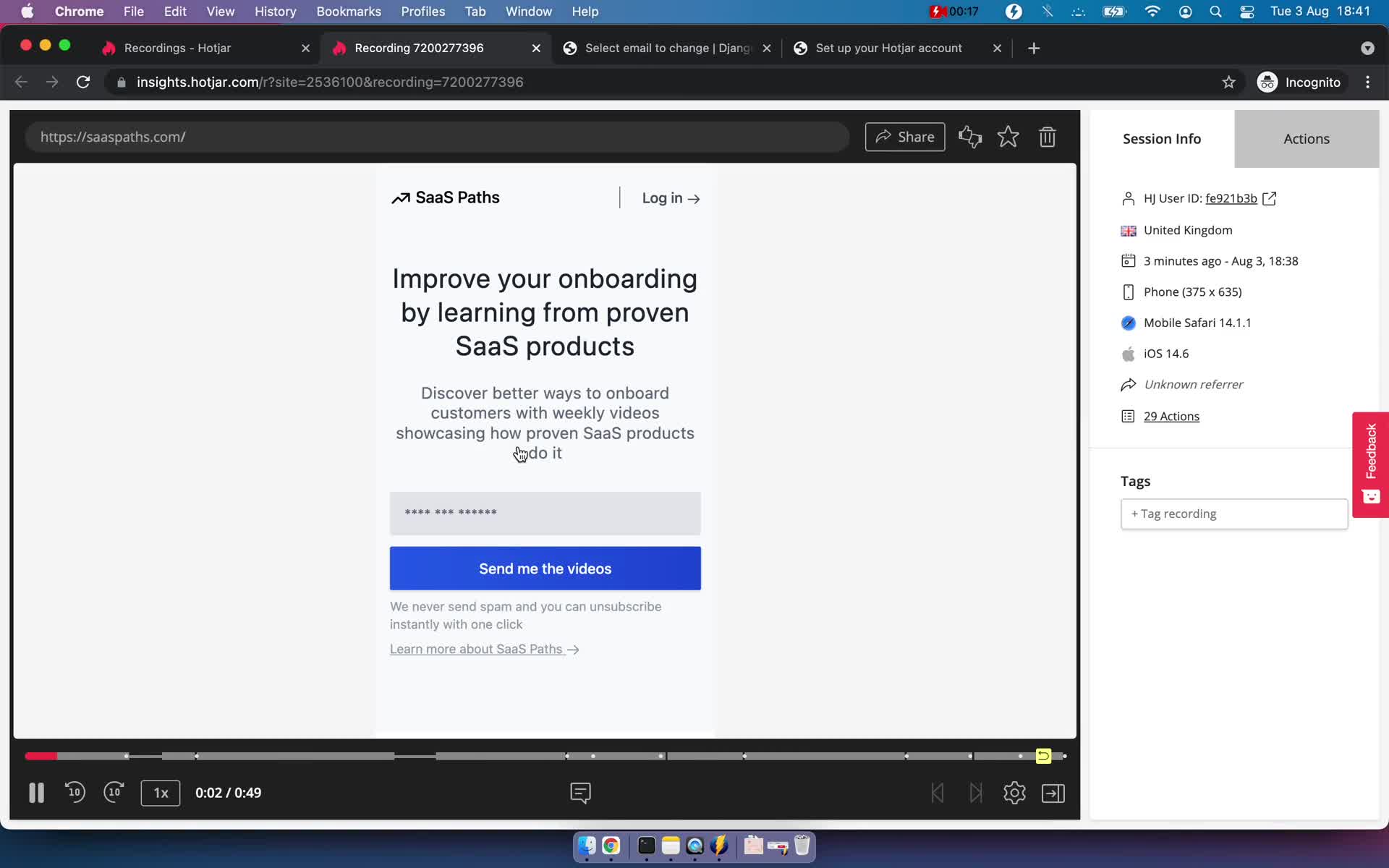Click the pause playback button
Image resolution: width=1389 pixels, height=868 pixels.
36,792
